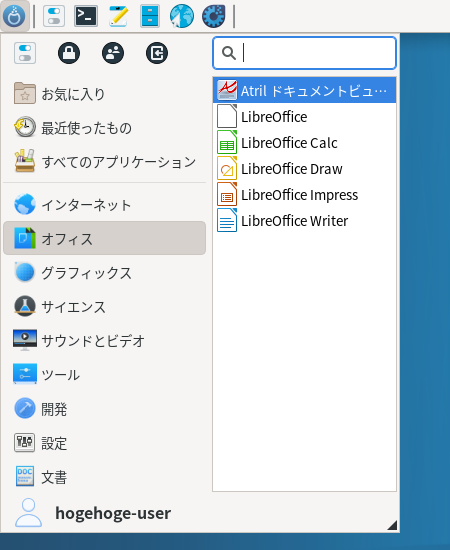Select サウンドとビデオ category

[105, 340]
